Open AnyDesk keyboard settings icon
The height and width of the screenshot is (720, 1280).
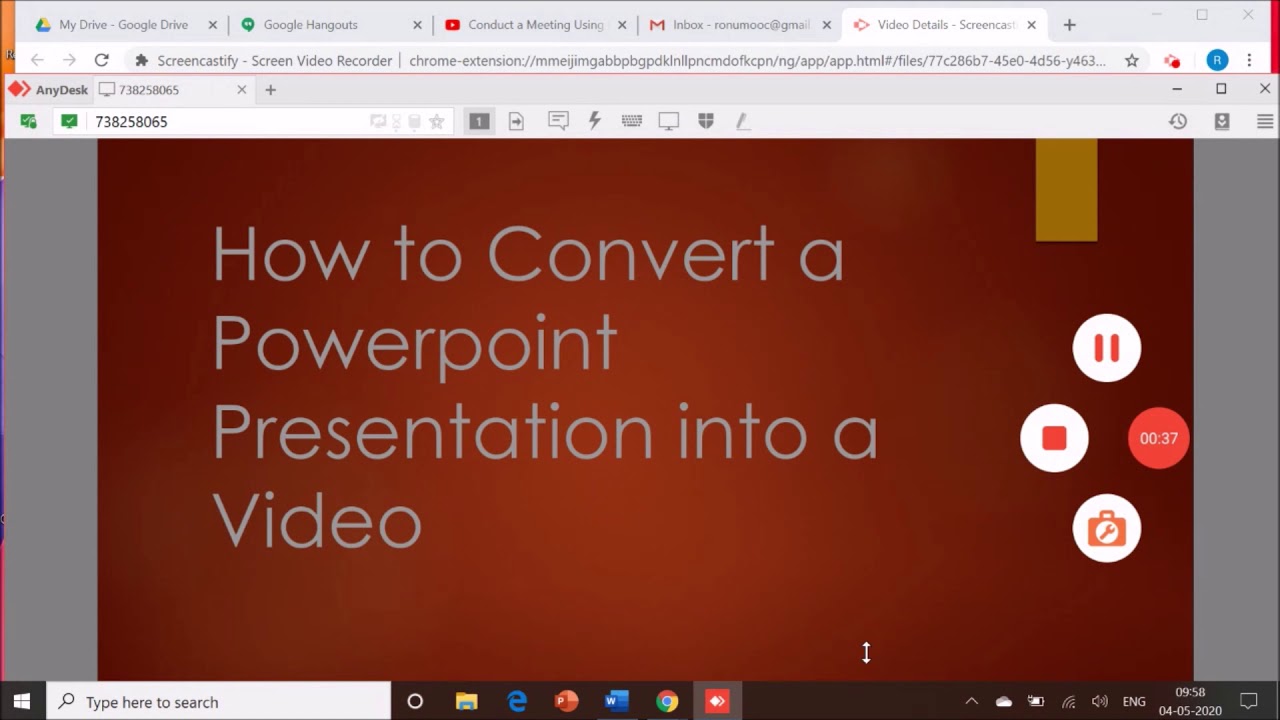pyautogui.click(x=632, y=121)
